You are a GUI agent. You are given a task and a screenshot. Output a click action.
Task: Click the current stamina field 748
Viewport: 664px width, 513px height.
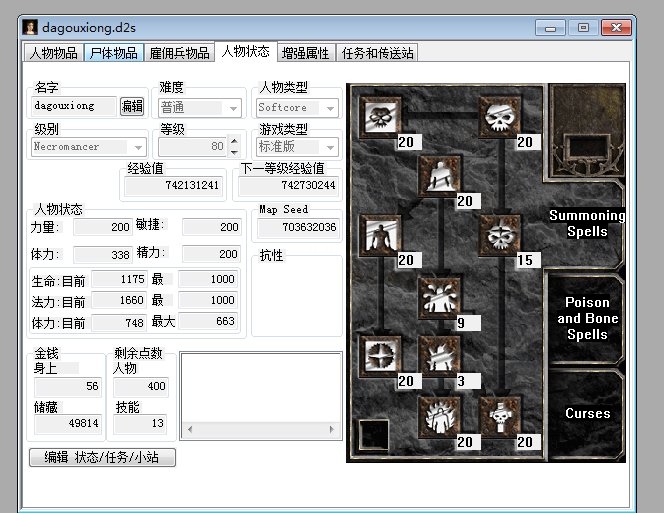(x=119, y=323)
